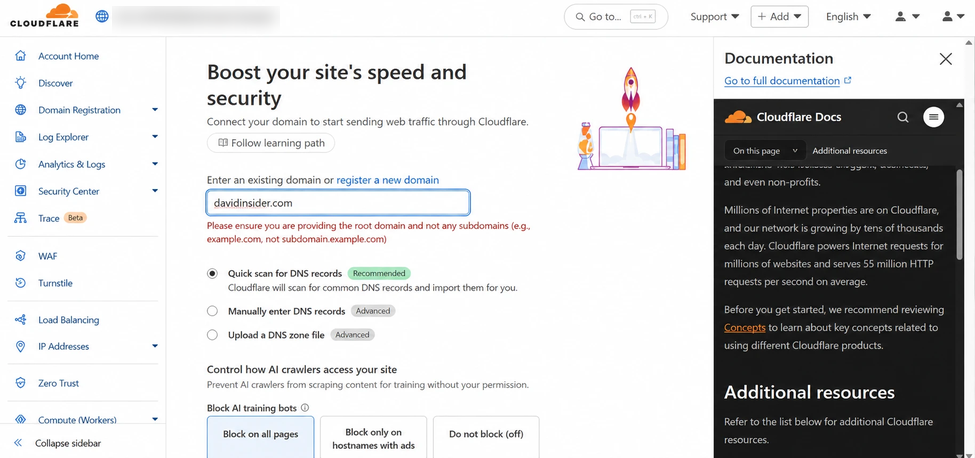Open WAF in sidebar
This screenshot has width=975, height=458.
coord(47,256)
